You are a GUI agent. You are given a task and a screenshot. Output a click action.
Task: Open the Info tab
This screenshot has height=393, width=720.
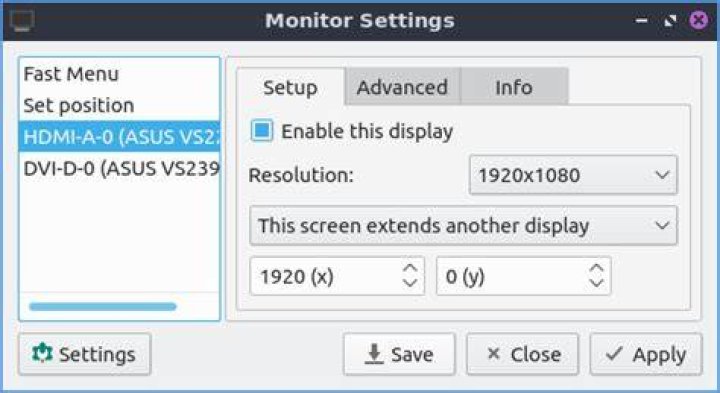tap(514, 87)
